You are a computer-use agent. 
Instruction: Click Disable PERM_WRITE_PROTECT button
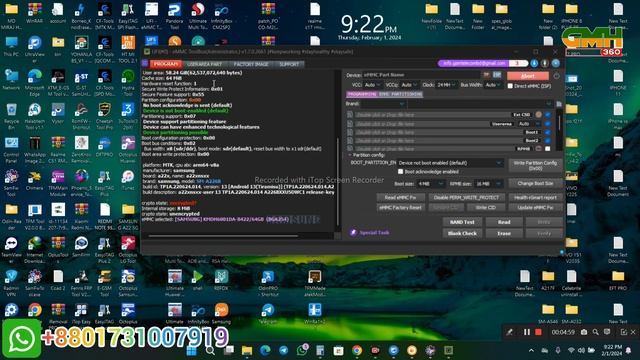click(x=466, y=198)
